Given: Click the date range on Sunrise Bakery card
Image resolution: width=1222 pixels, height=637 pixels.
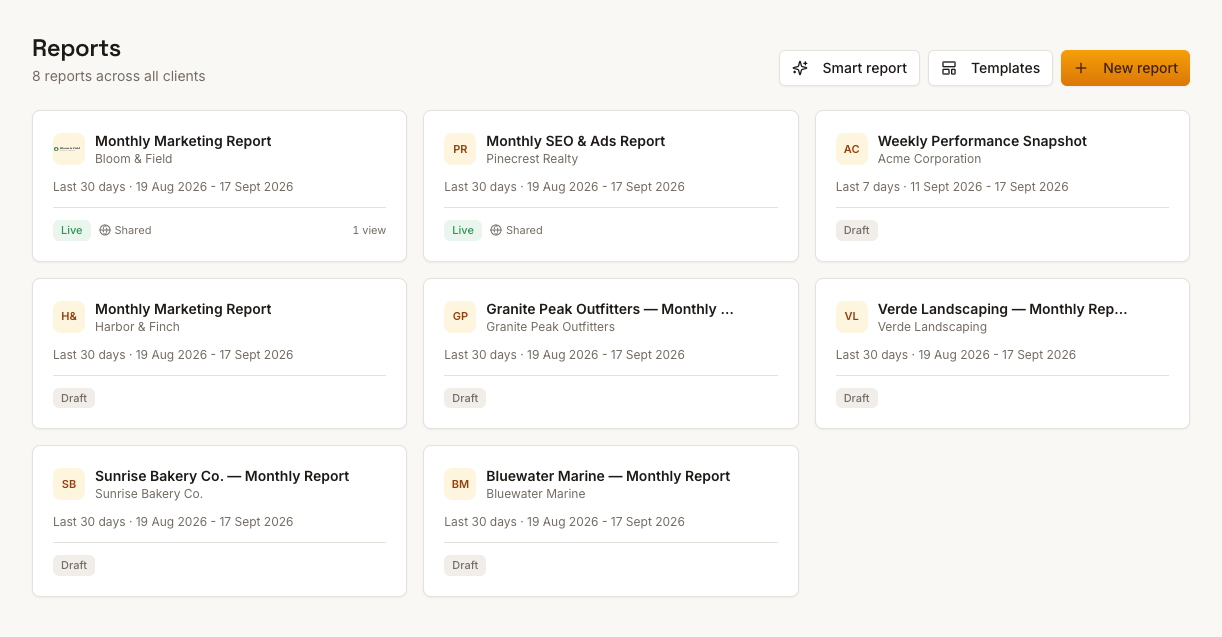Looking at the screenshot, I should click(x=173, y=522).
